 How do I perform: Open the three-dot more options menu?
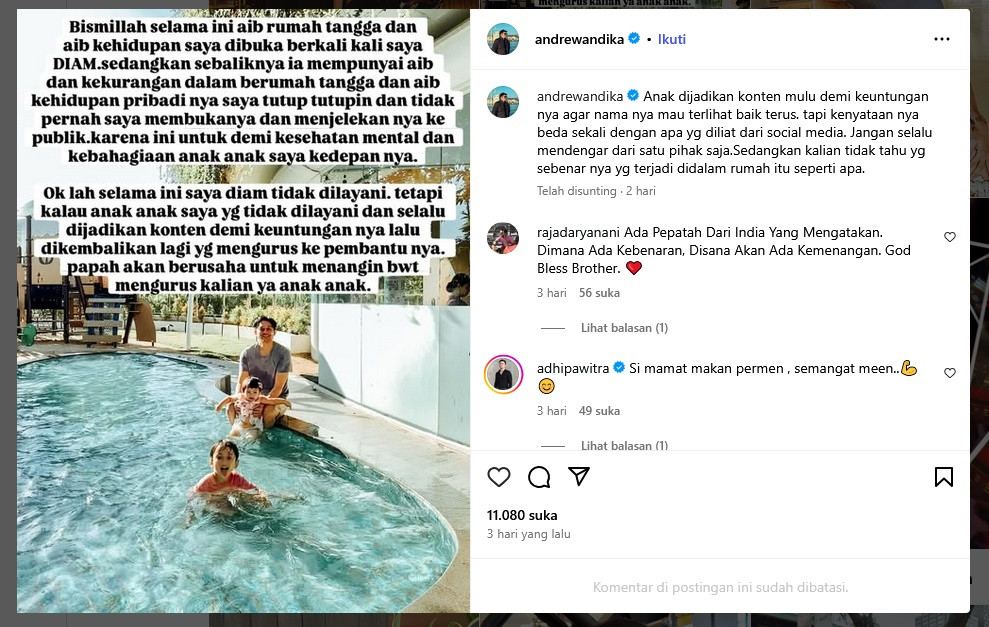click(942, 39)
